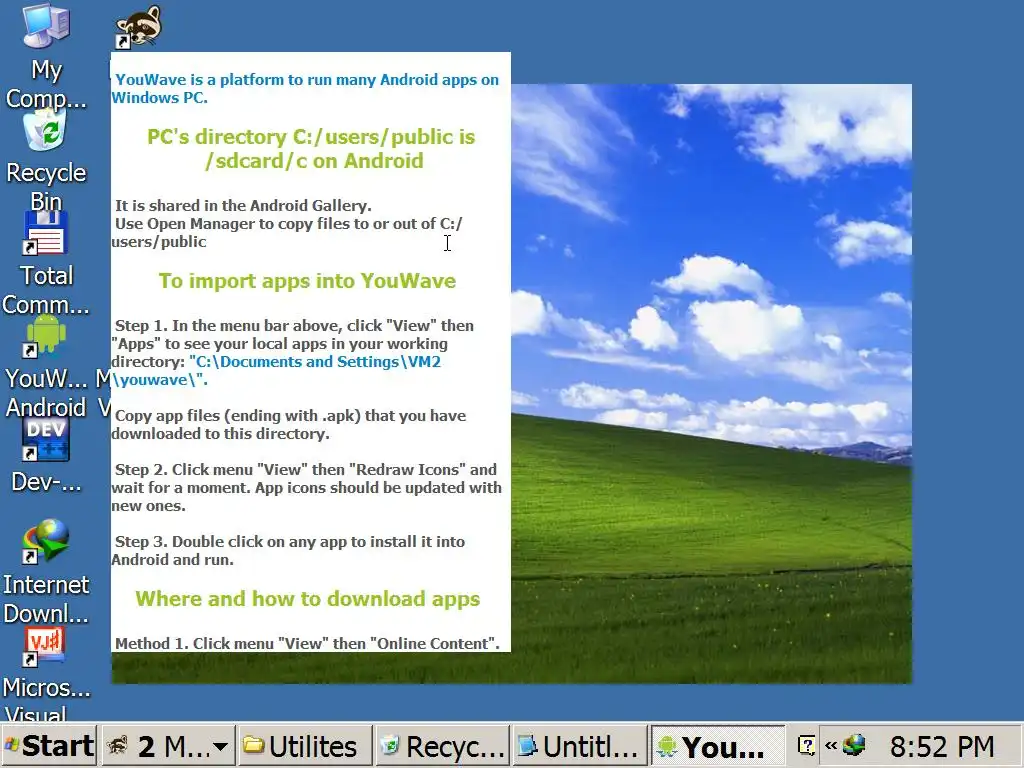Click 'Method 1. Click menu "View"' line
The width and height of the screenshot is (1024, 768).
click(307, 643)
